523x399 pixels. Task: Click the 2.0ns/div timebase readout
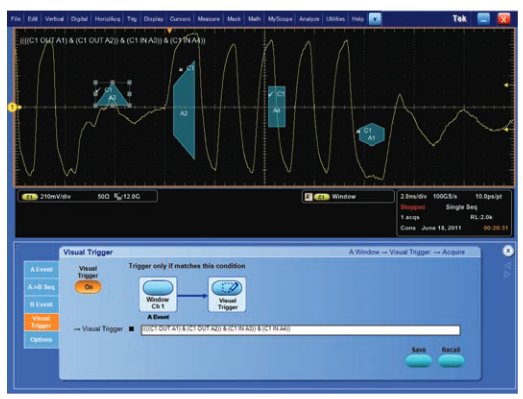click(414, 196)
